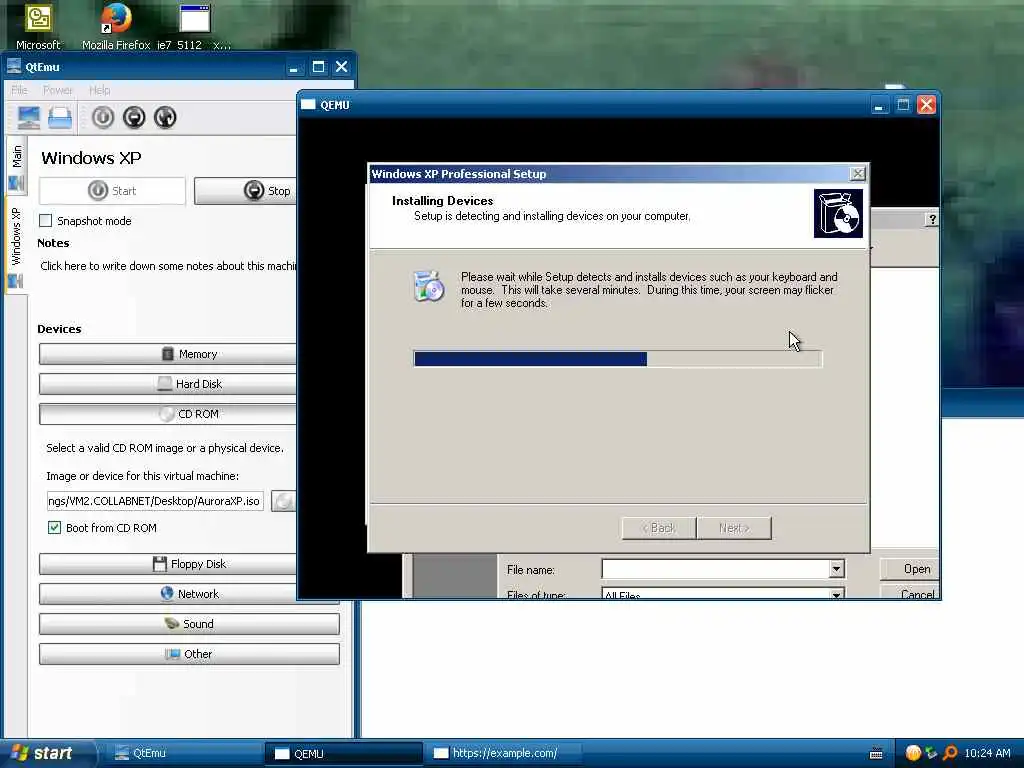Click the File name input field
The image size is (1024, 768).
coord(716,569)
